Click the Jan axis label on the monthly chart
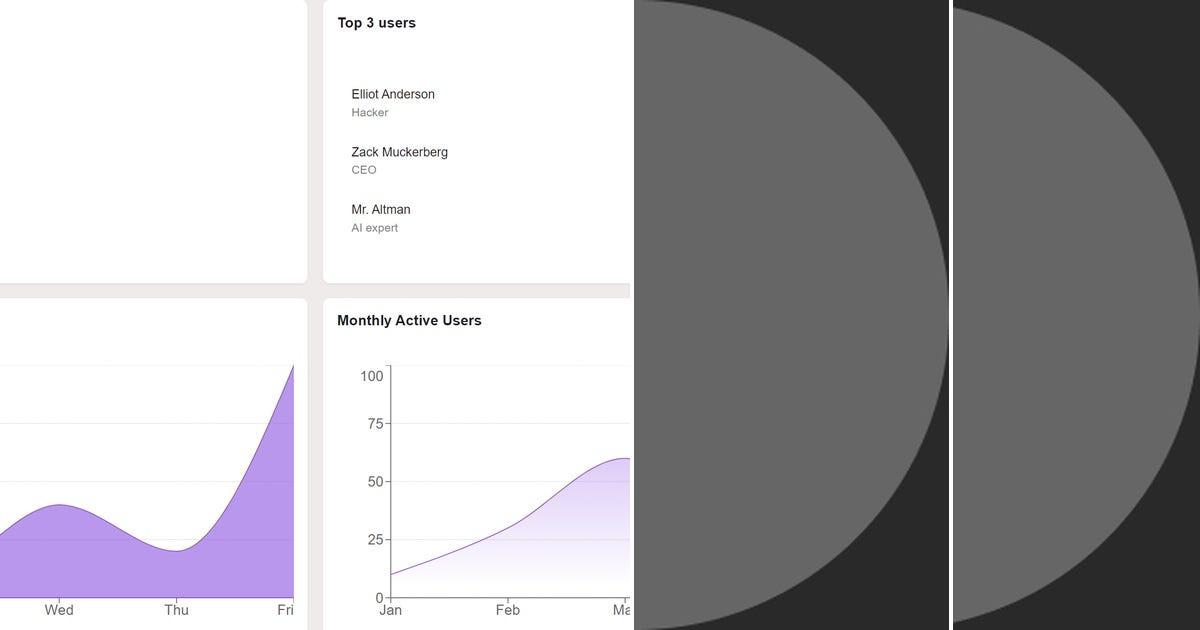The height and width of the screenshot is (630, 1200). (x=391, y=609)
